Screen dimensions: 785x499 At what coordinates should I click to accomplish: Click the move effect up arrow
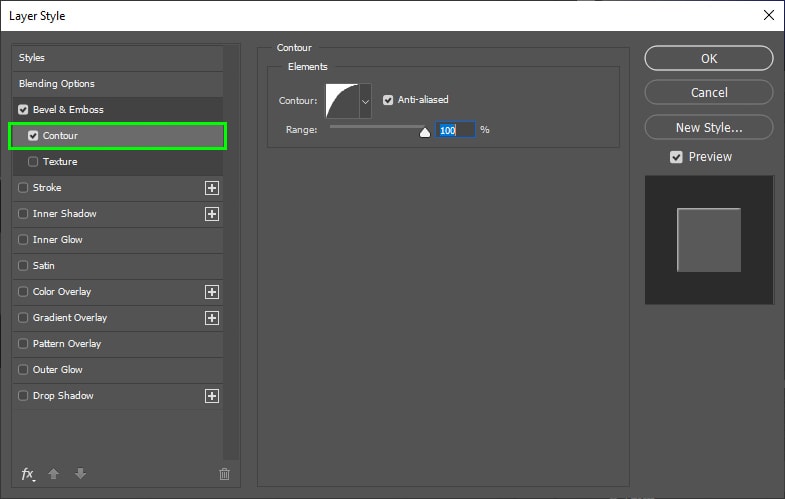click(56, 474)
